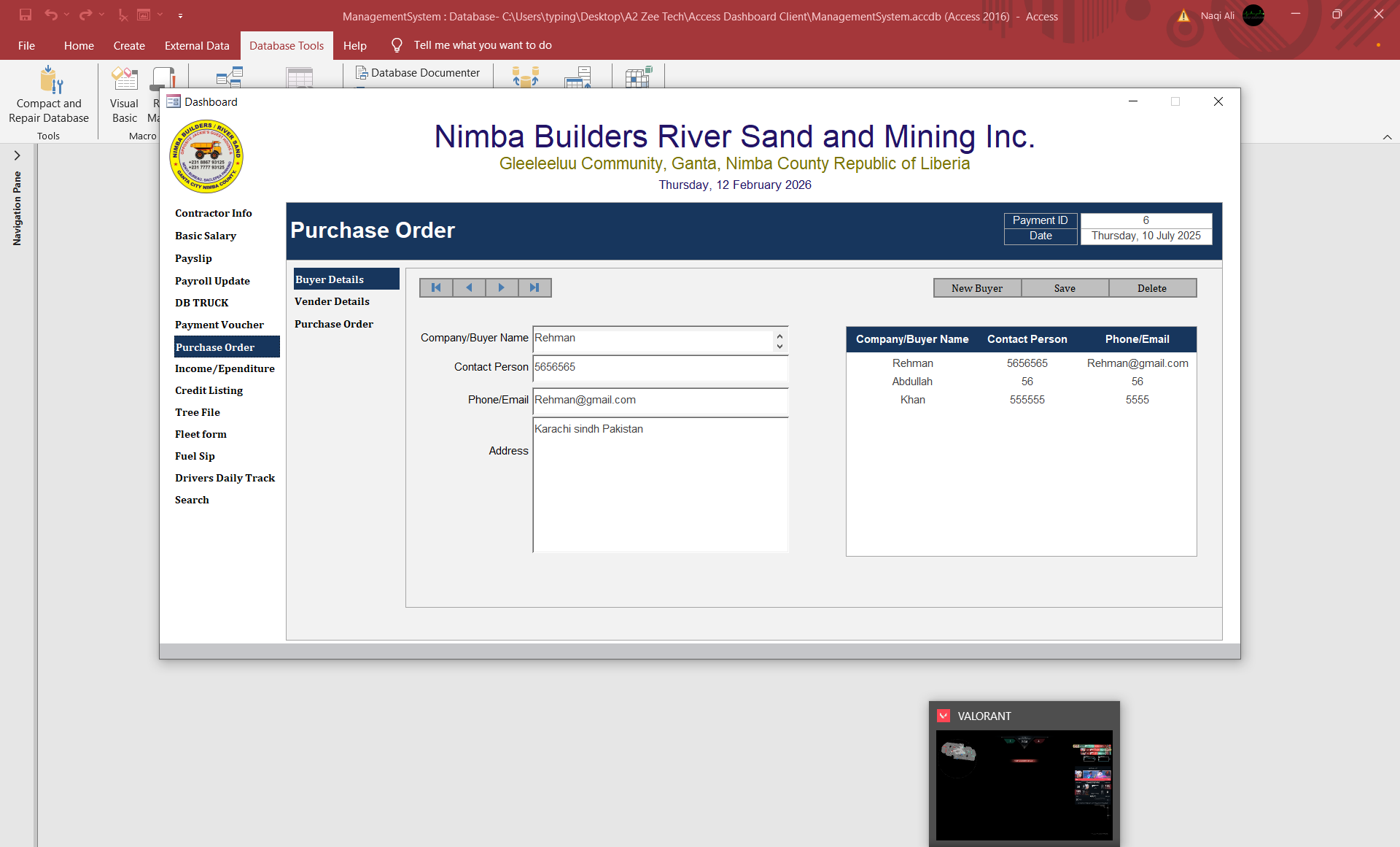Click the SharePoint move data icon
The height and width of the screenshot is (847, 1400).
(578, 77)
